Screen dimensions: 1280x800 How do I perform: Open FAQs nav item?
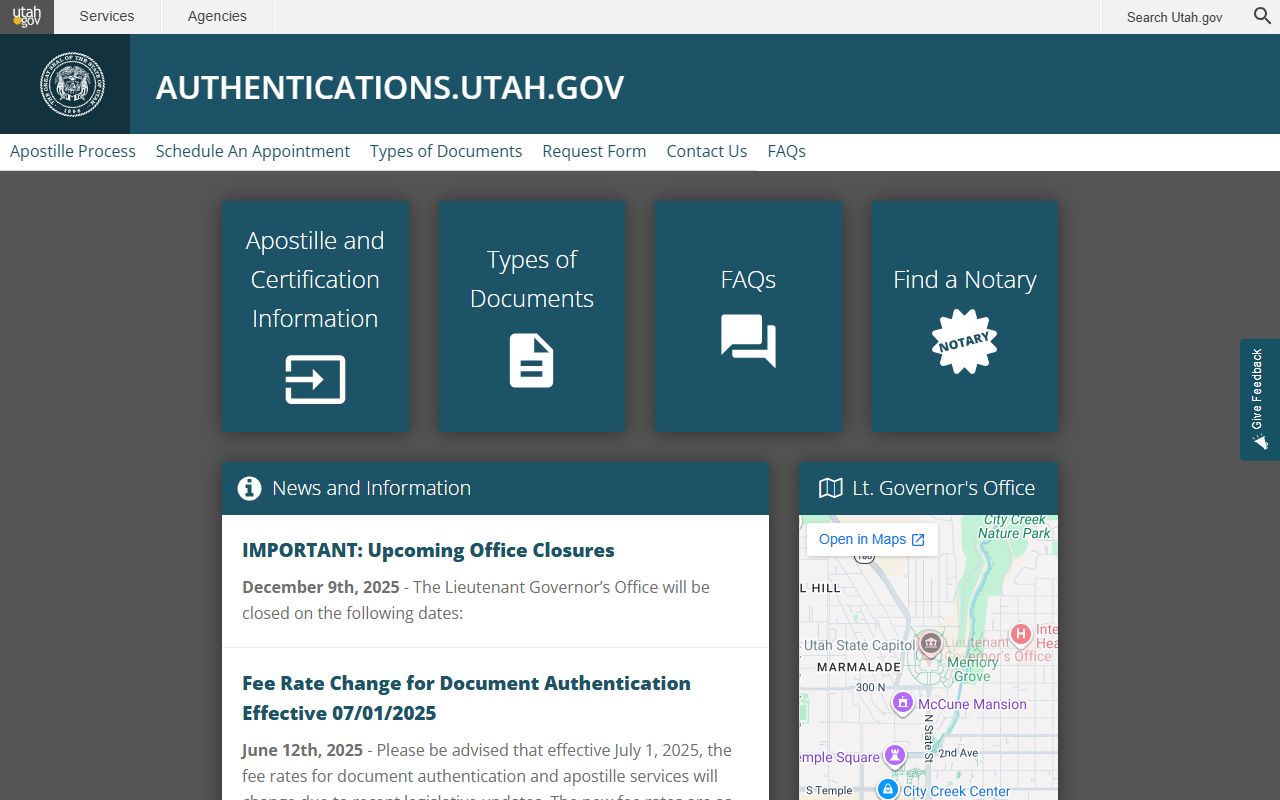click(x=786, y=151)
